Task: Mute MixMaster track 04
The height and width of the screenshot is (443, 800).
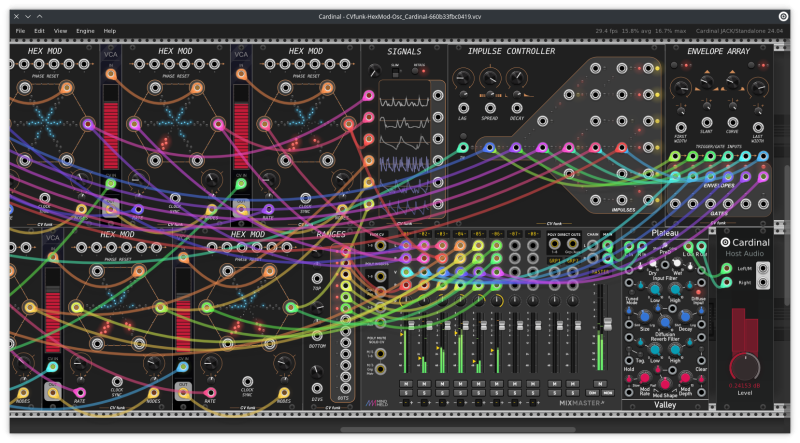Action: 460,384
